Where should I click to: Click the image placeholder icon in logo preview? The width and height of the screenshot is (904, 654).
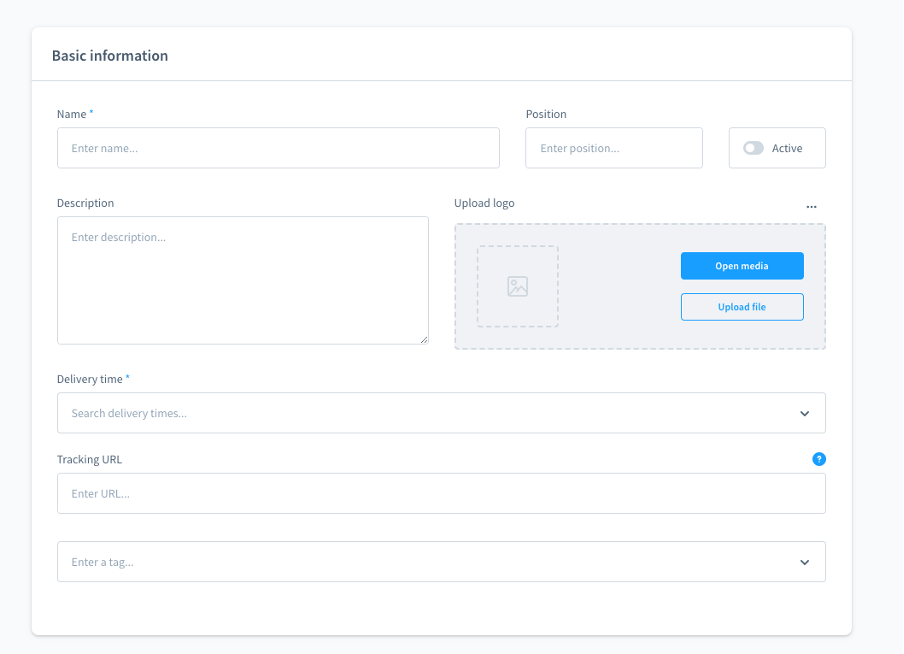coord(517,287)
